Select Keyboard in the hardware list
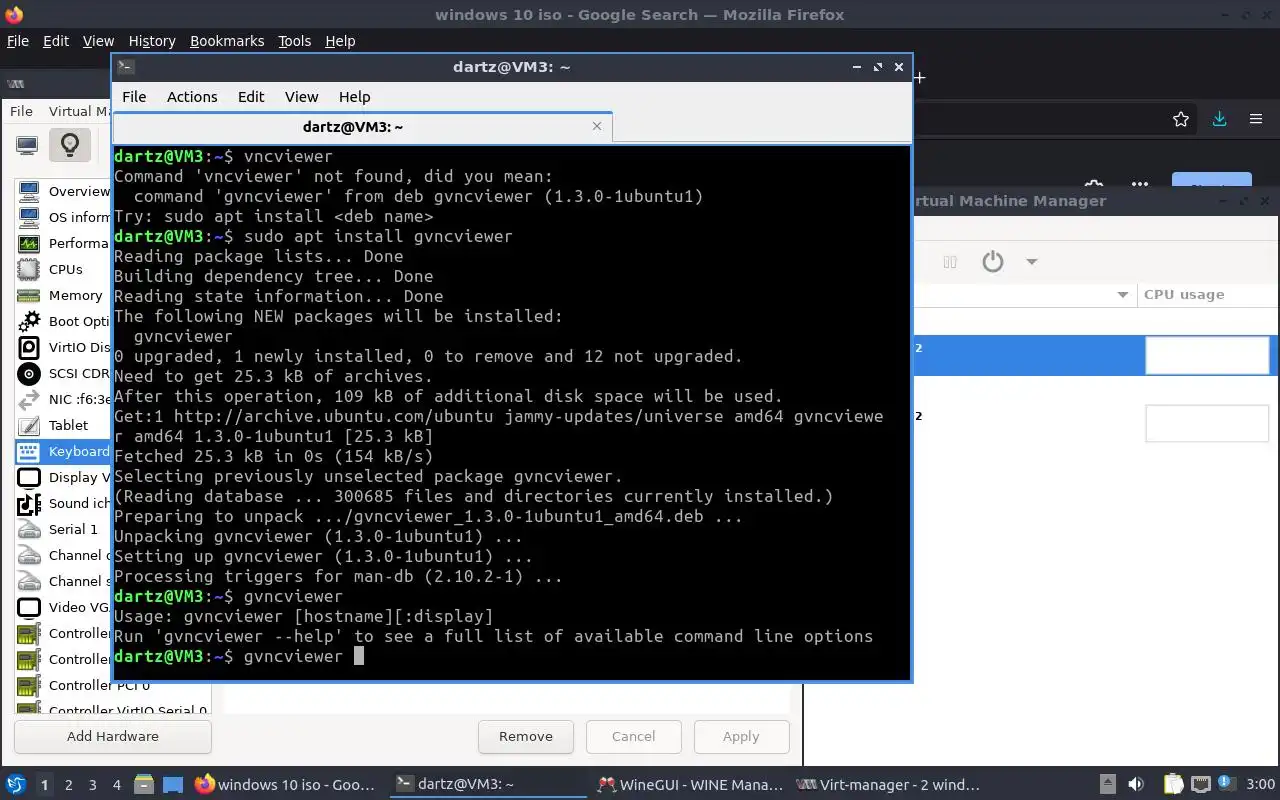Viewport: 1280px width, 800px height. [62, 451]
